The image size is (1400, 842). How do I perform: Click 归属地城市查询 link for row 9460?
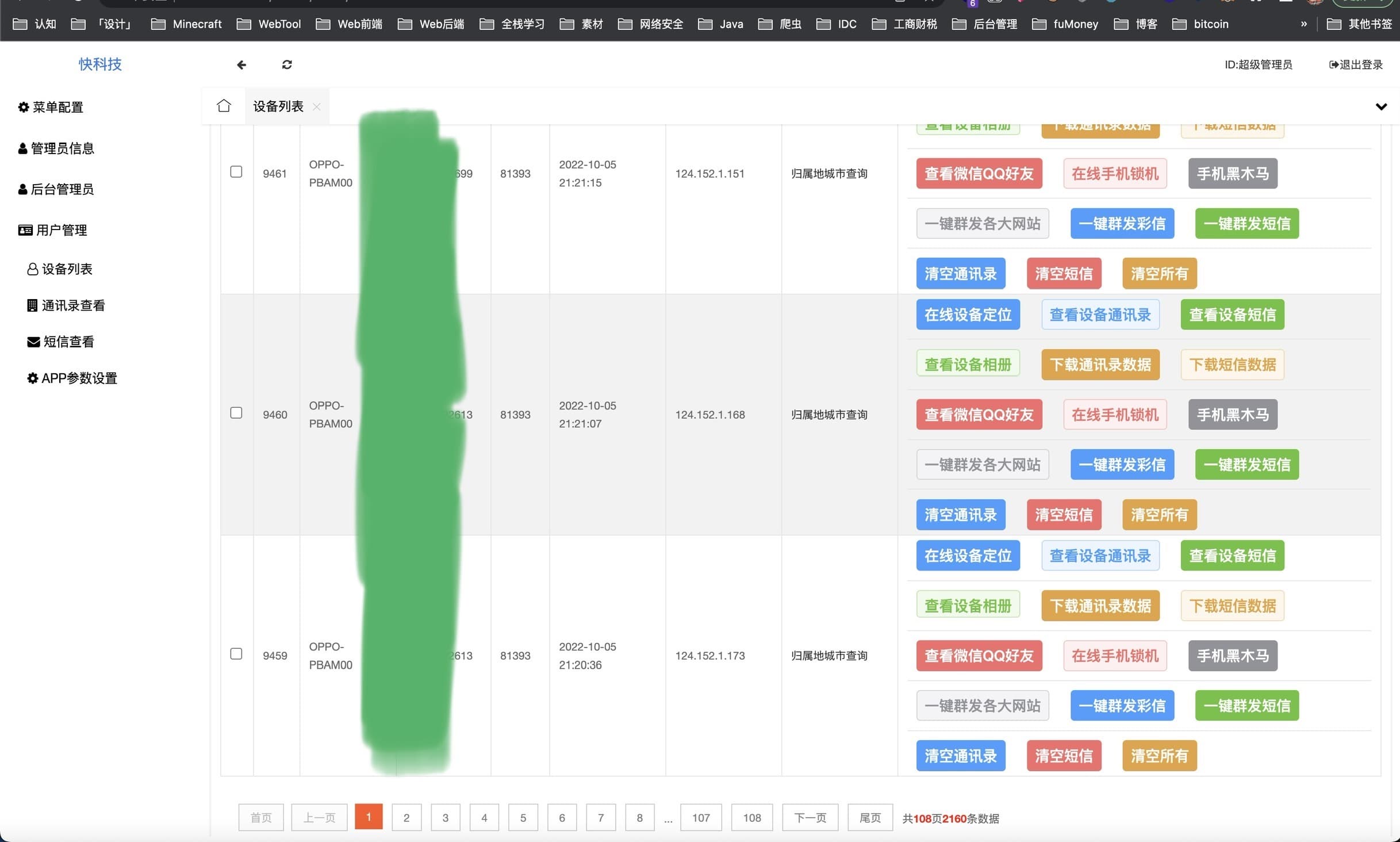coord(829,415)
